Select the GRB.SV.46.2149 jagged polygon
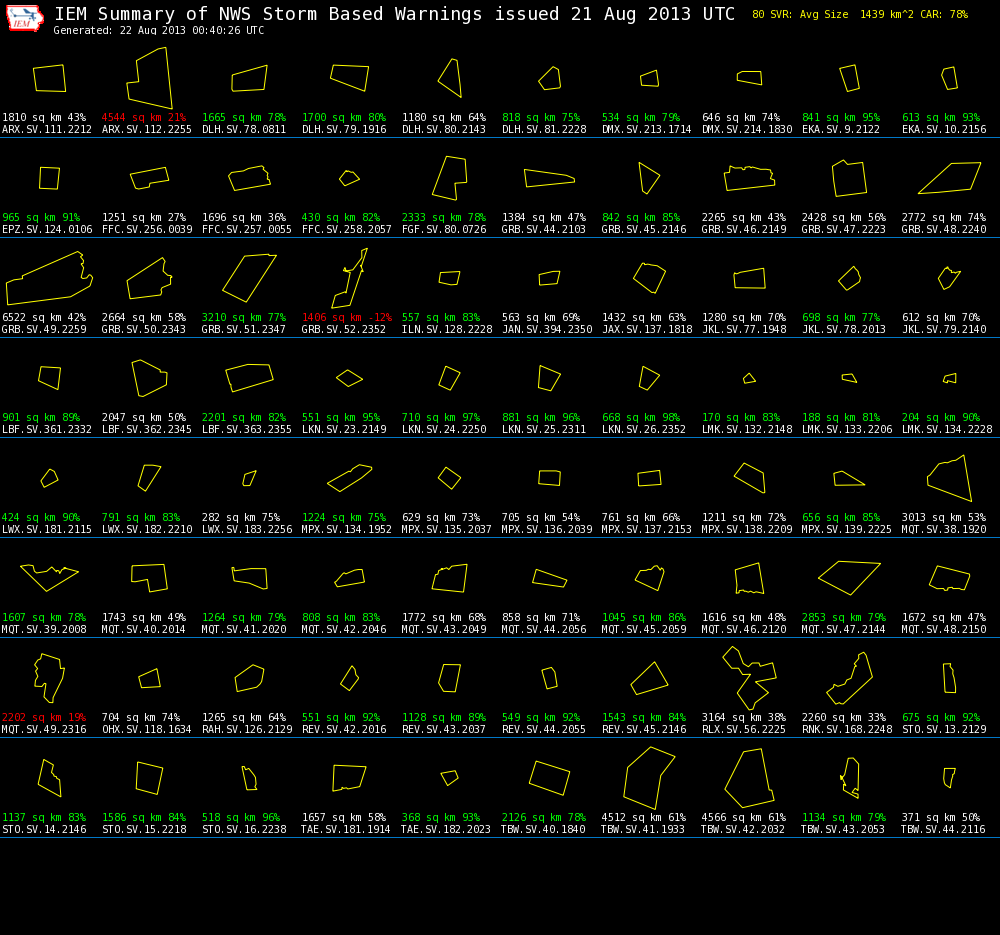Image resolution: width=1000 pixels, height=935 pixels. (749, 178)
